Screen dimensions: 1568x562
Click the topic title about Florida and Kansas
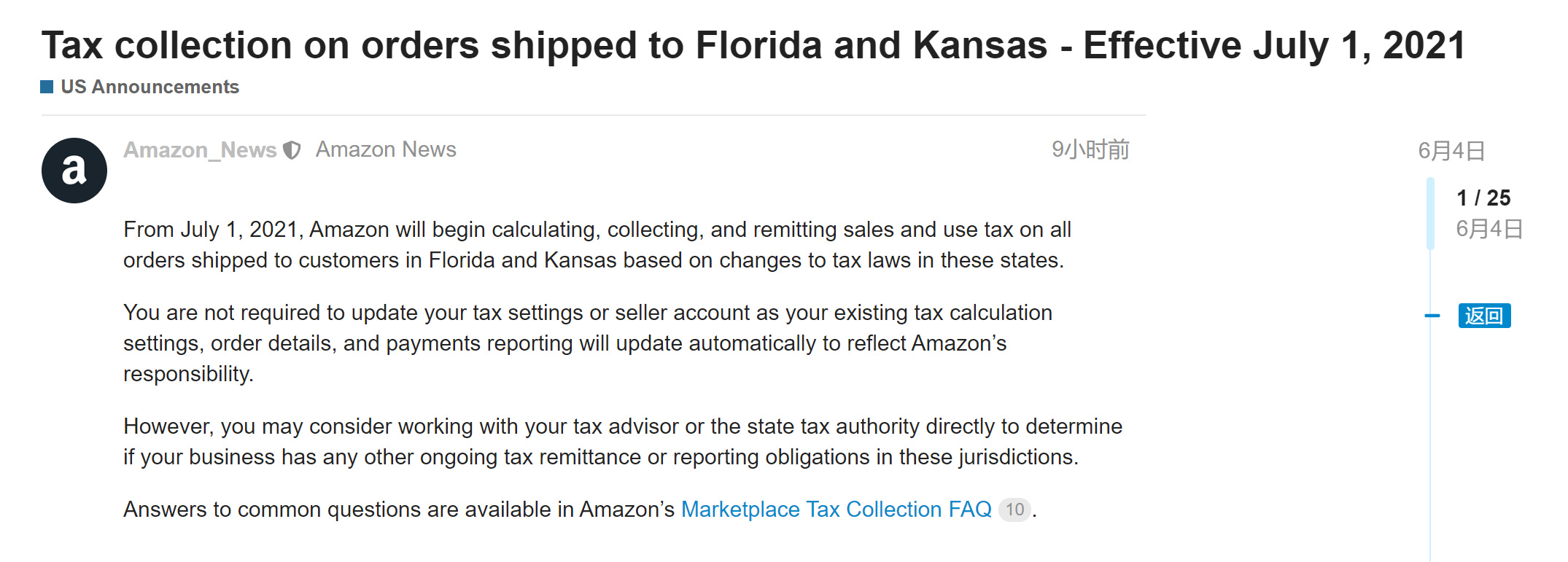(753, 46)
